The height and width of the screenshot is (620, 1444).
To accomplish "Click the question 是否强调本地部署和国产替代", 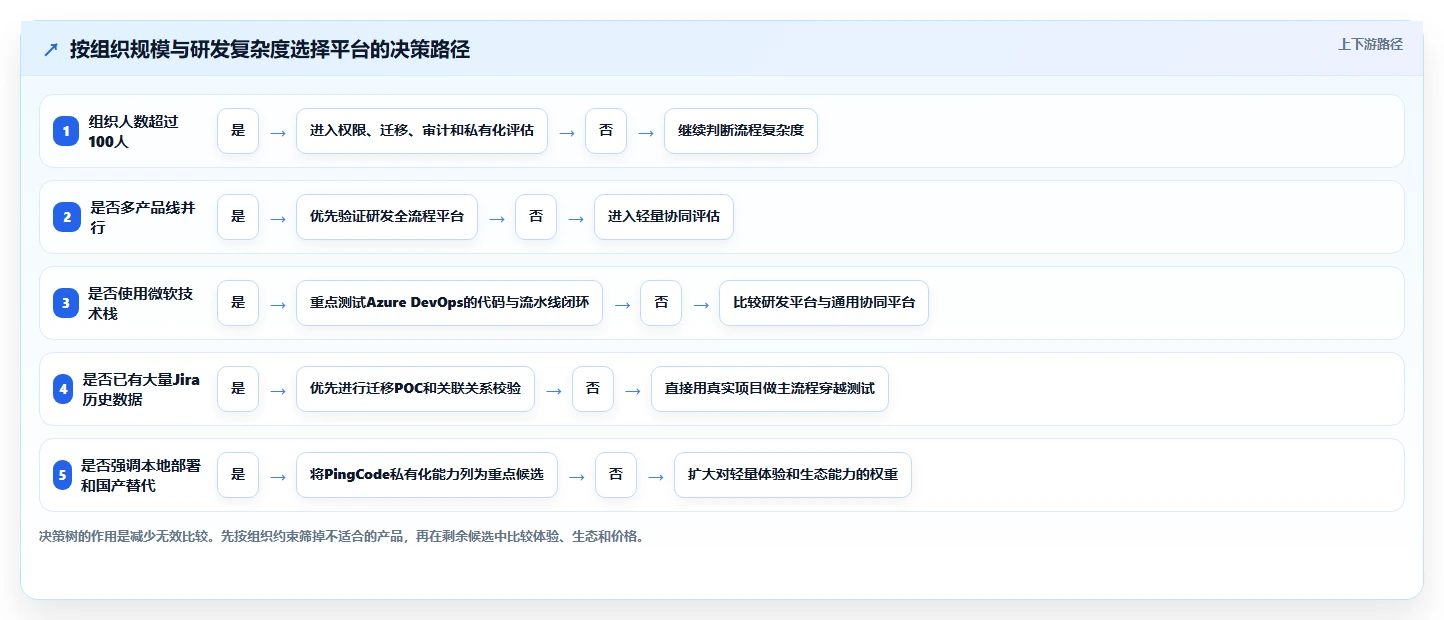I will click(x=141, y=475).
